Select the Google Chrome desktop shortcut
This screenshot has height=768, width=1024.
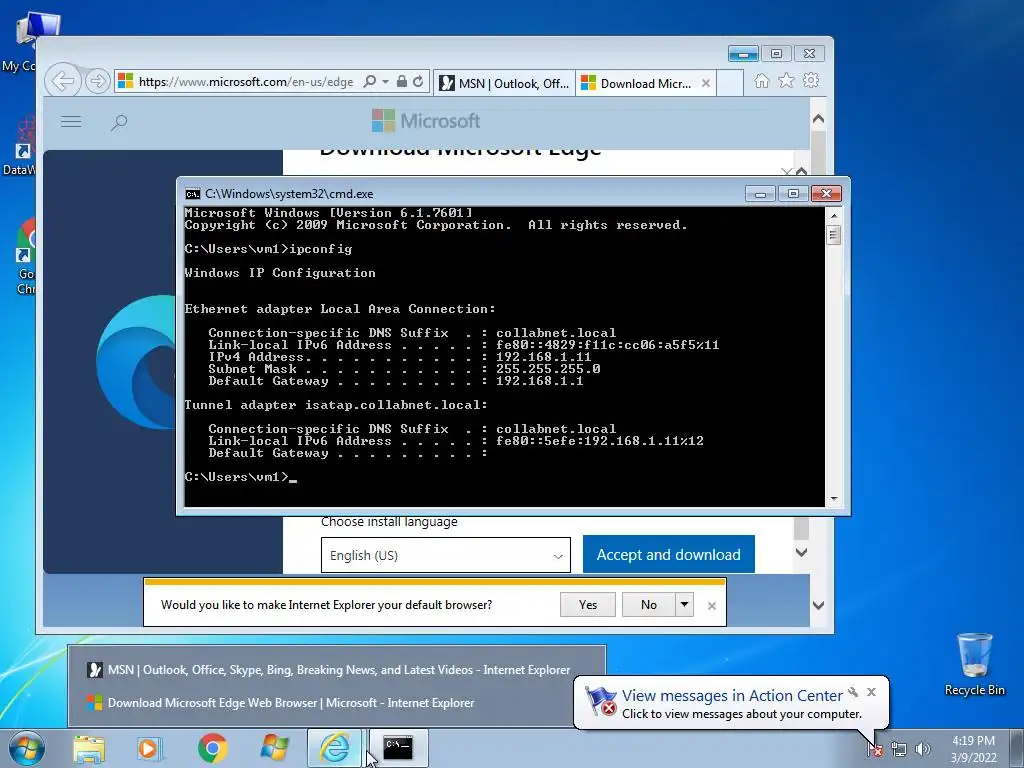(x=26, y=257)
